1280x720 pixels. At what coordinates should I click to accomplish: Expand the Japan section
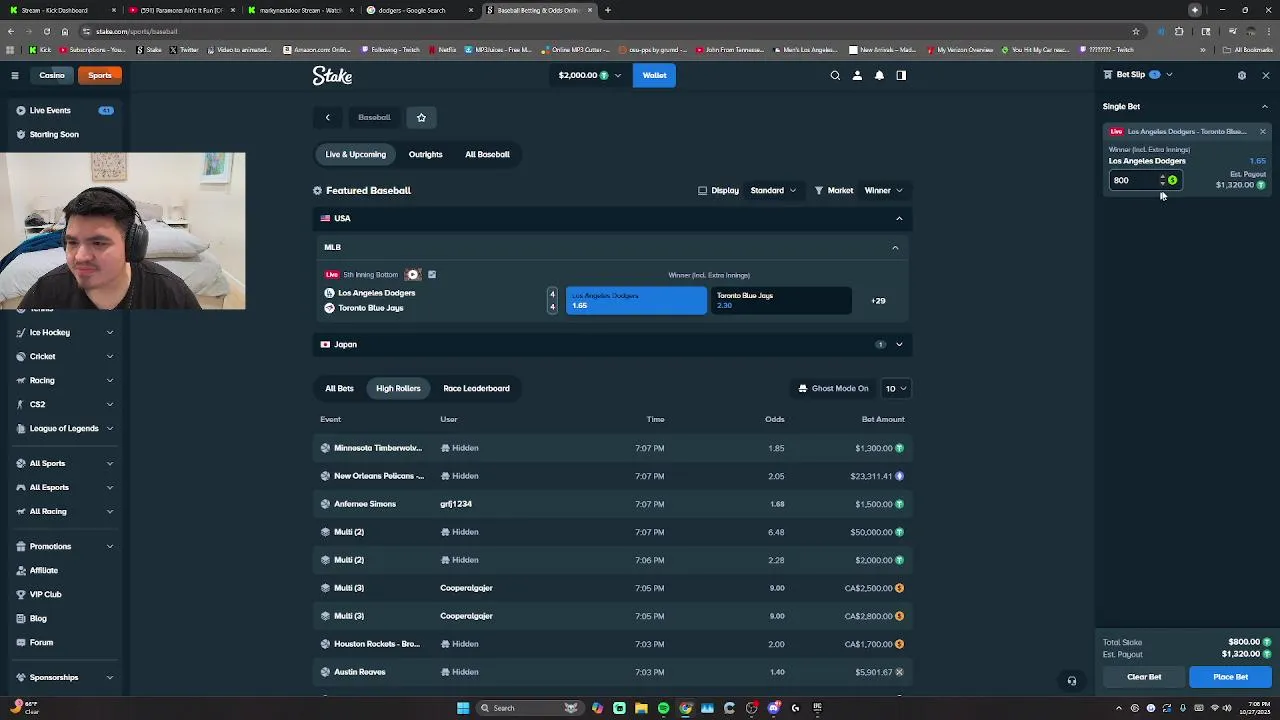899,344
